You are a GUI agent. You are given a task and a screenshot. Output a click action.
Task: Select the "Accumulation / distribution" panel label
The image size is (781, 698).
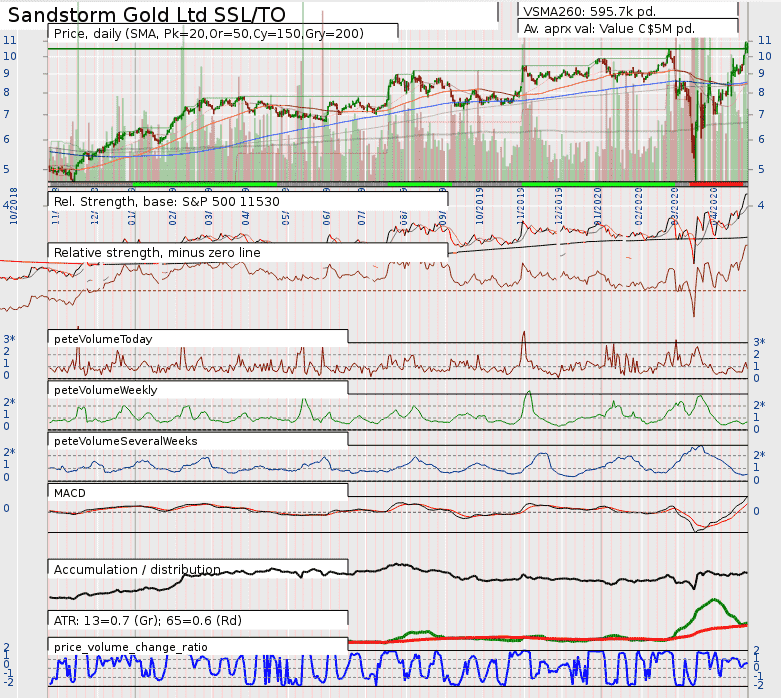pos(137,569)
